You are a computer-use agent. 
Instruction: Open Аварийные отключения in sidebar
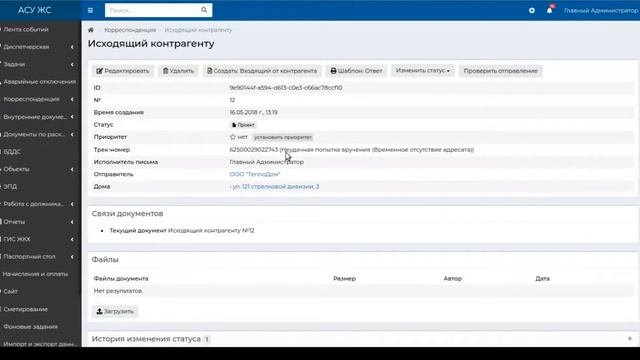click(x=40, y=82)
